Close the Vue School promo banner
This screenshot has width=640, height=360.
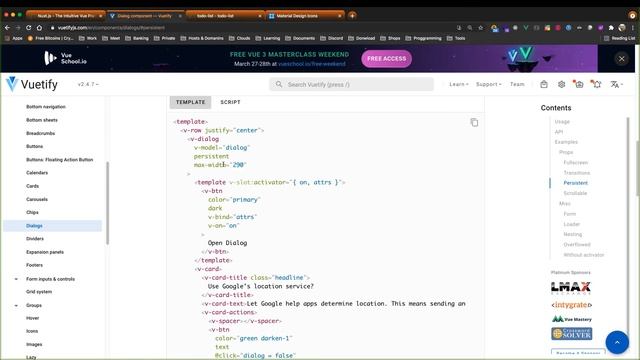click(x=621, y=59)
